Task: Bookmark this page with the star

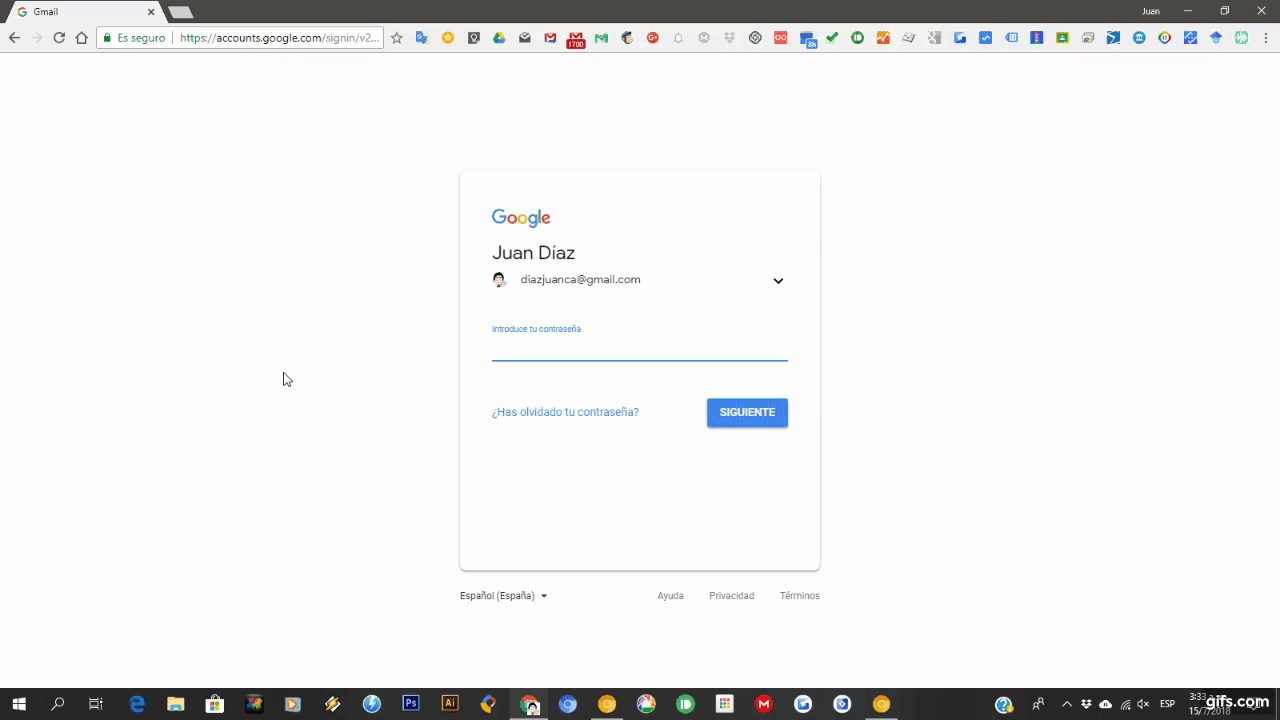Action: 396,38
